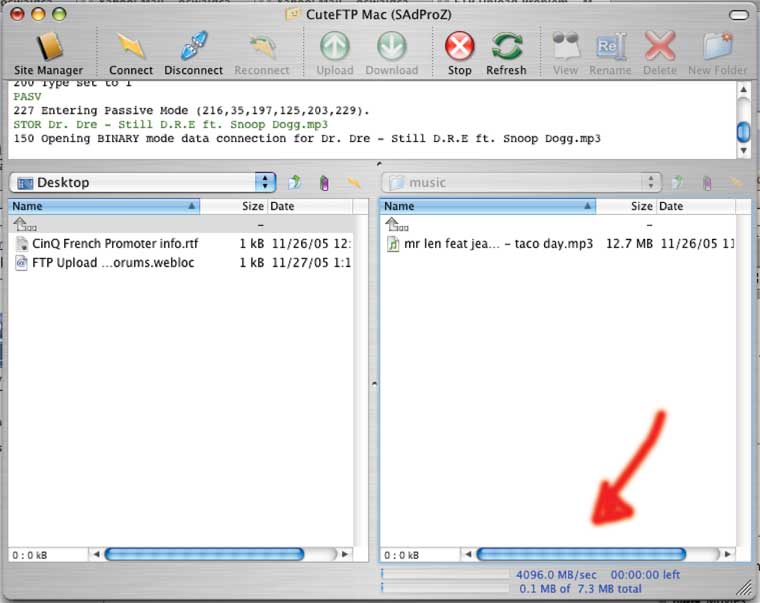Click local pane scroll right arrow
Image resolution: width=760 pixels, height=603 pixels.
[345, 554]
